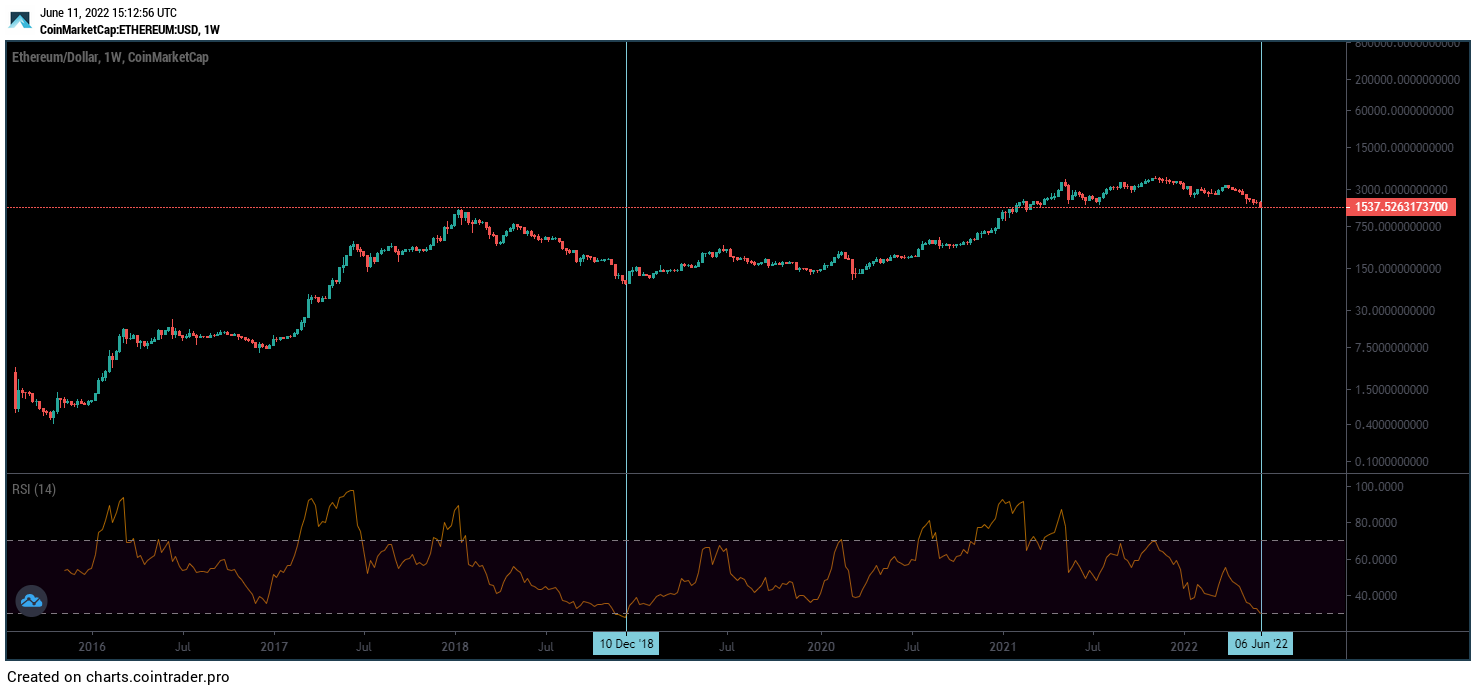This screenshot has width=1476, height=691.
Task: Click the 2022 label on time axis
Action: [x=1185, y=645]
